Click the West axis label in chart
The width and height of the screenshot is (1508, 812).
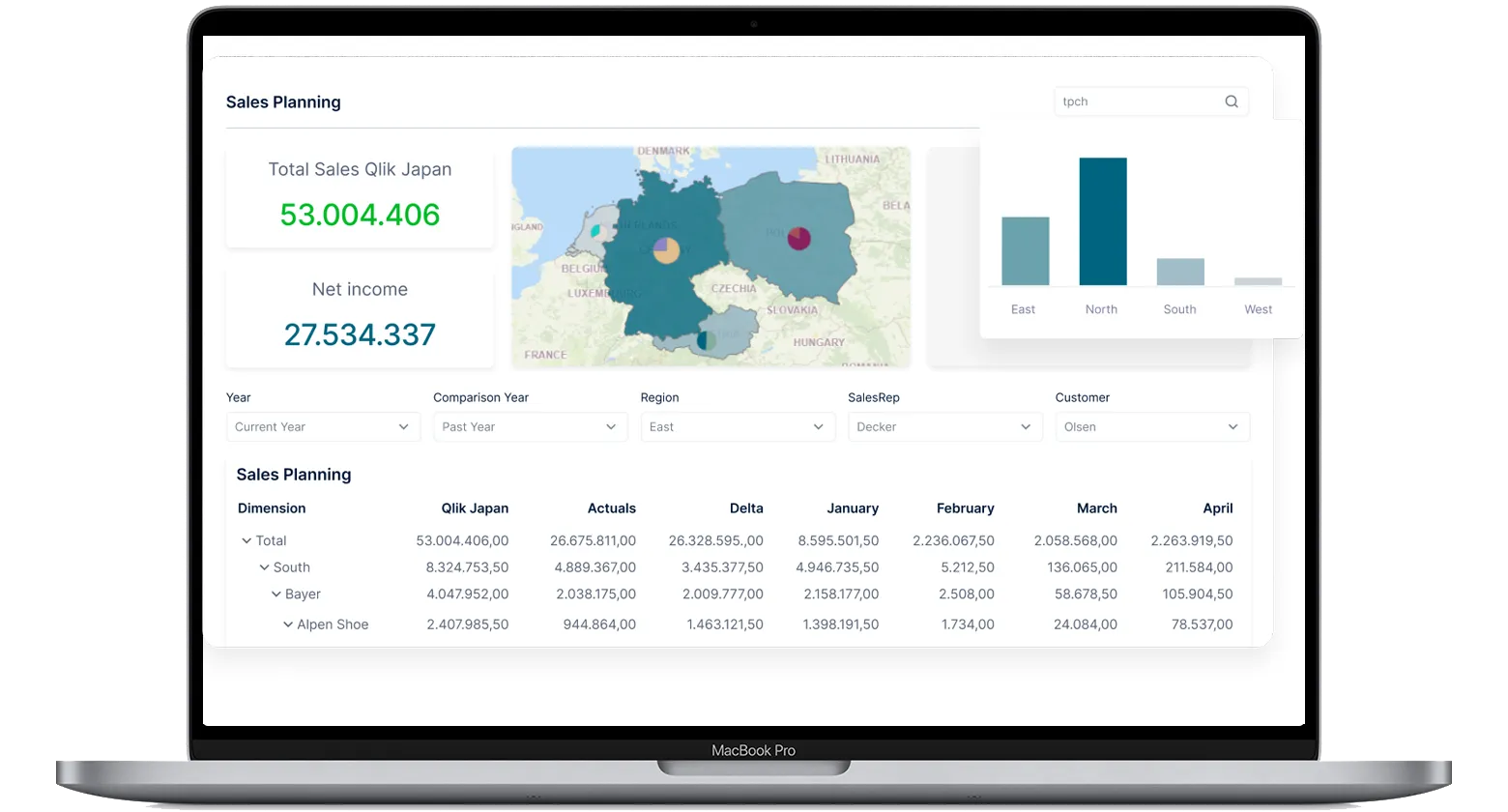pyautogui.click(x=1258, y=309)
